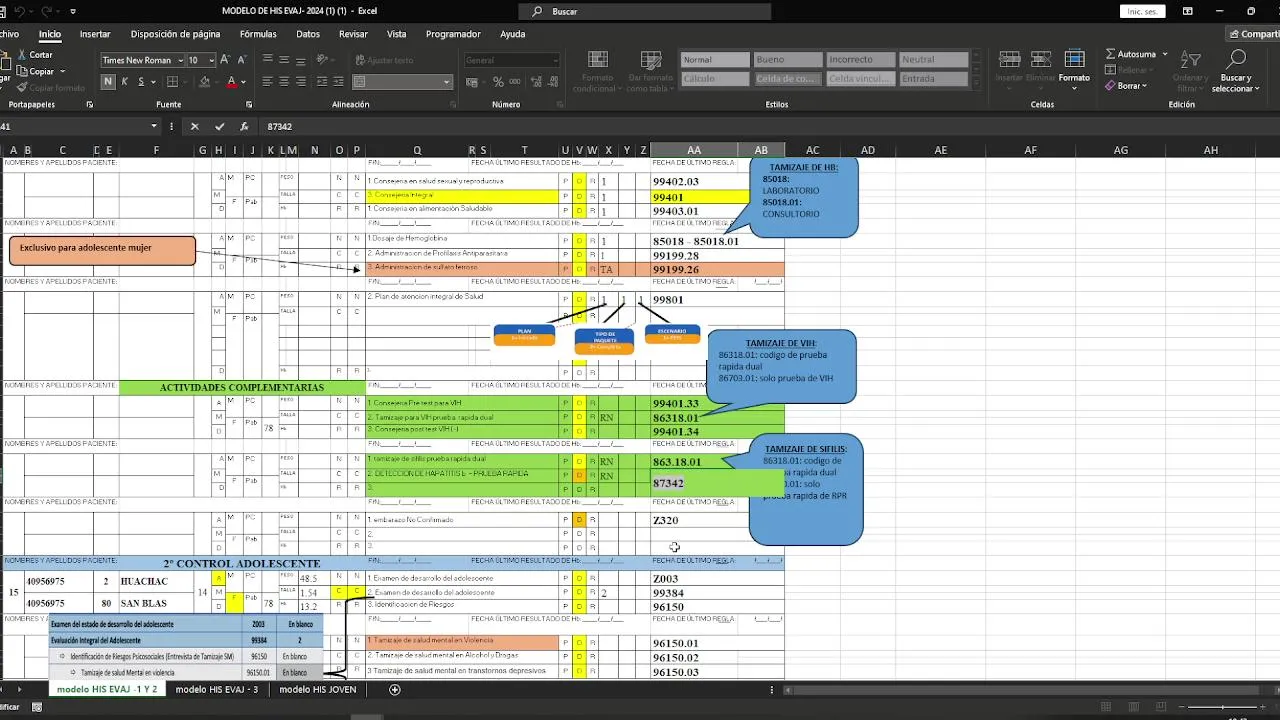Toggle Ajustar texto wrapping
The width and height of the screenshot is (1280, 720).
coord(384,60)
